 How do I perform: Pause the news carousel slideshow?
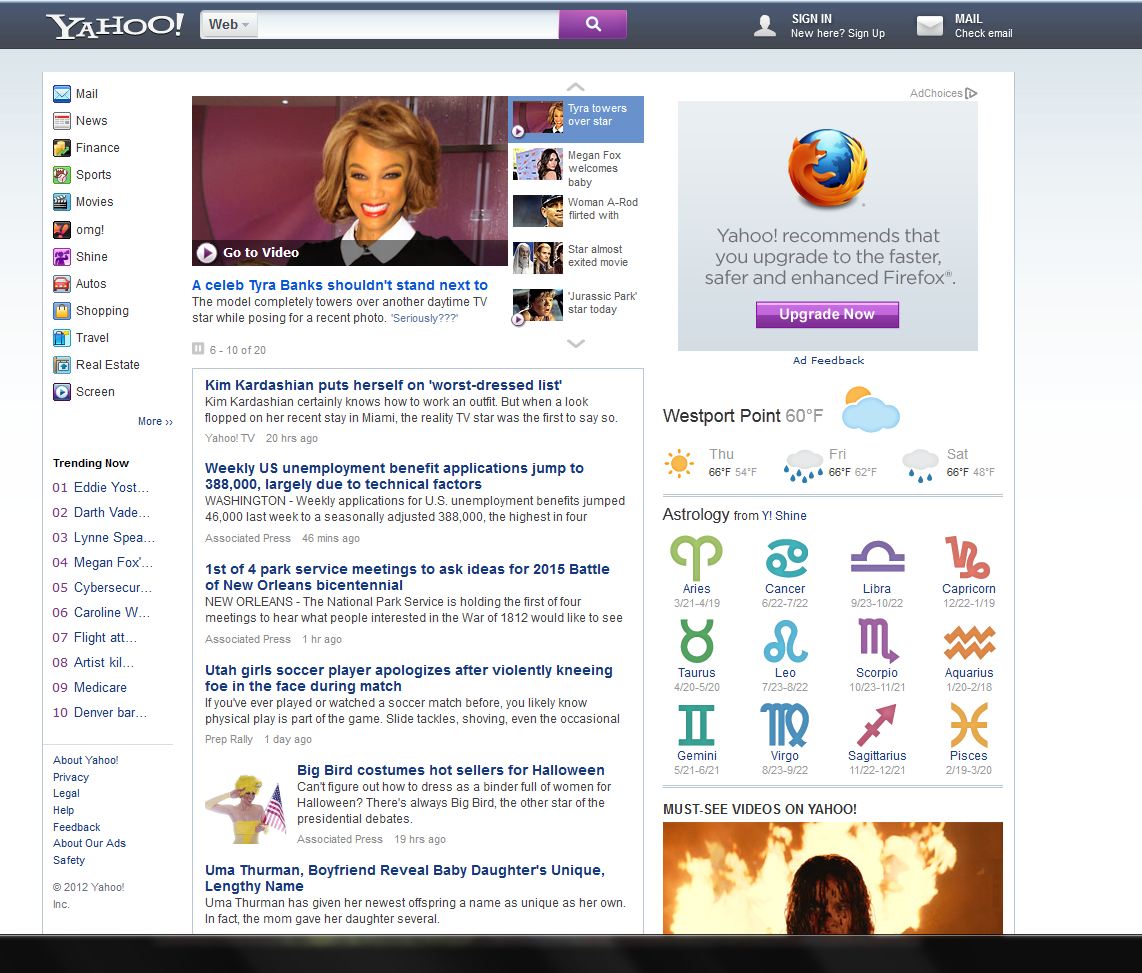coord(198,349)
